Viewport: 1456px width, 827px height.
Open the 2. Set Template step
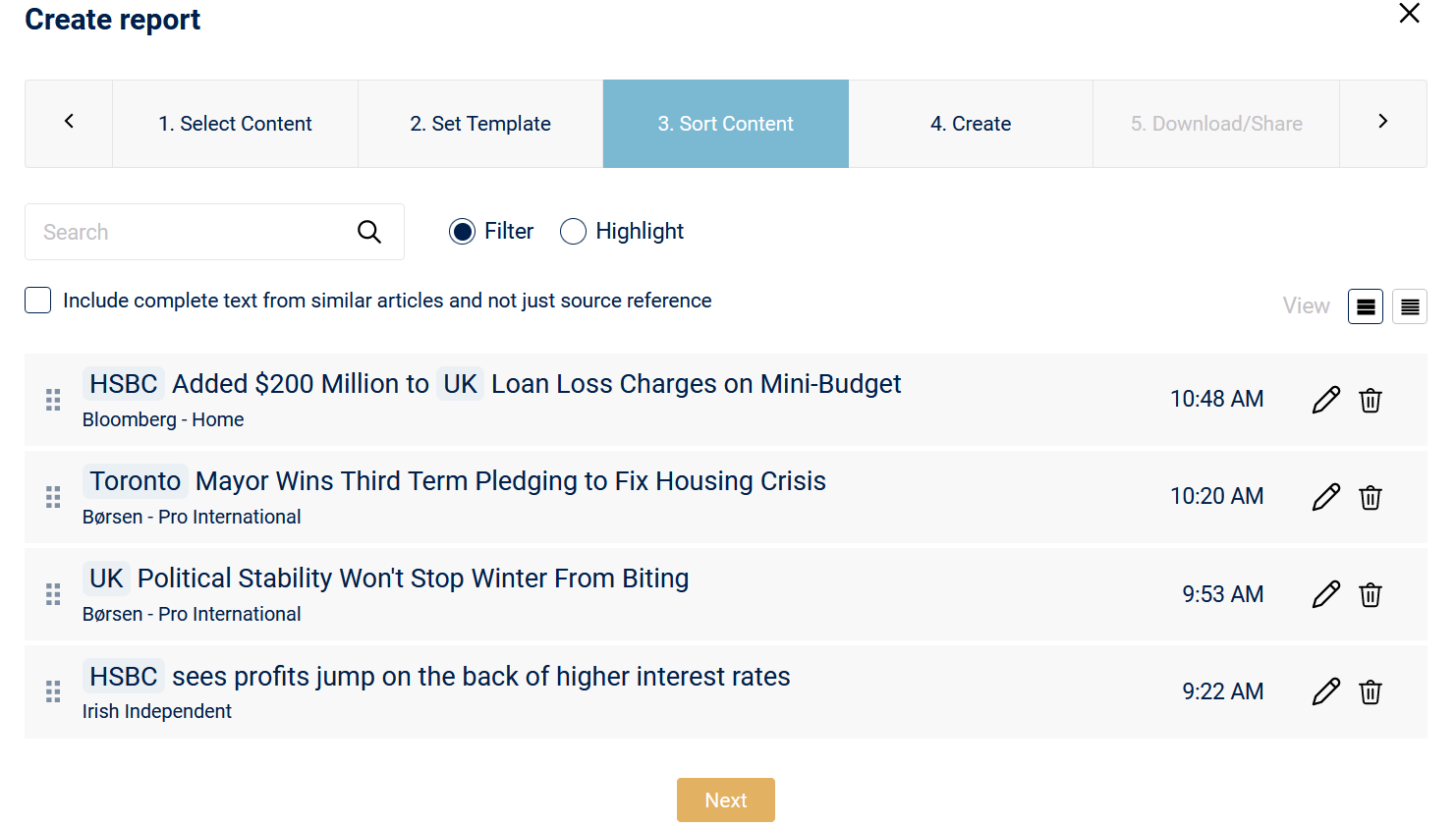click(480, 124)
